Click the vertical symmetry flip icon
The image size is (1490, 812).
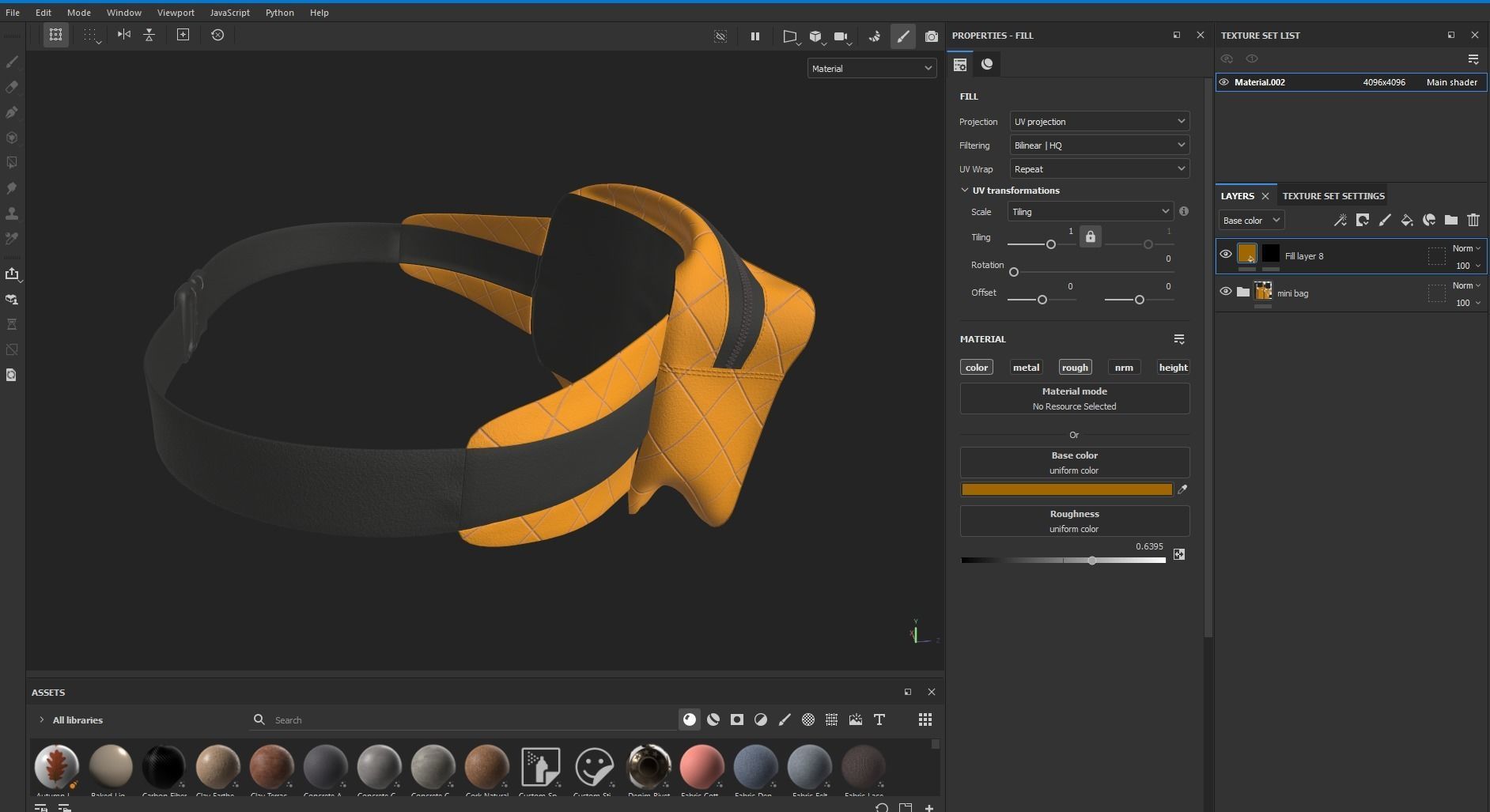(149, 35)
